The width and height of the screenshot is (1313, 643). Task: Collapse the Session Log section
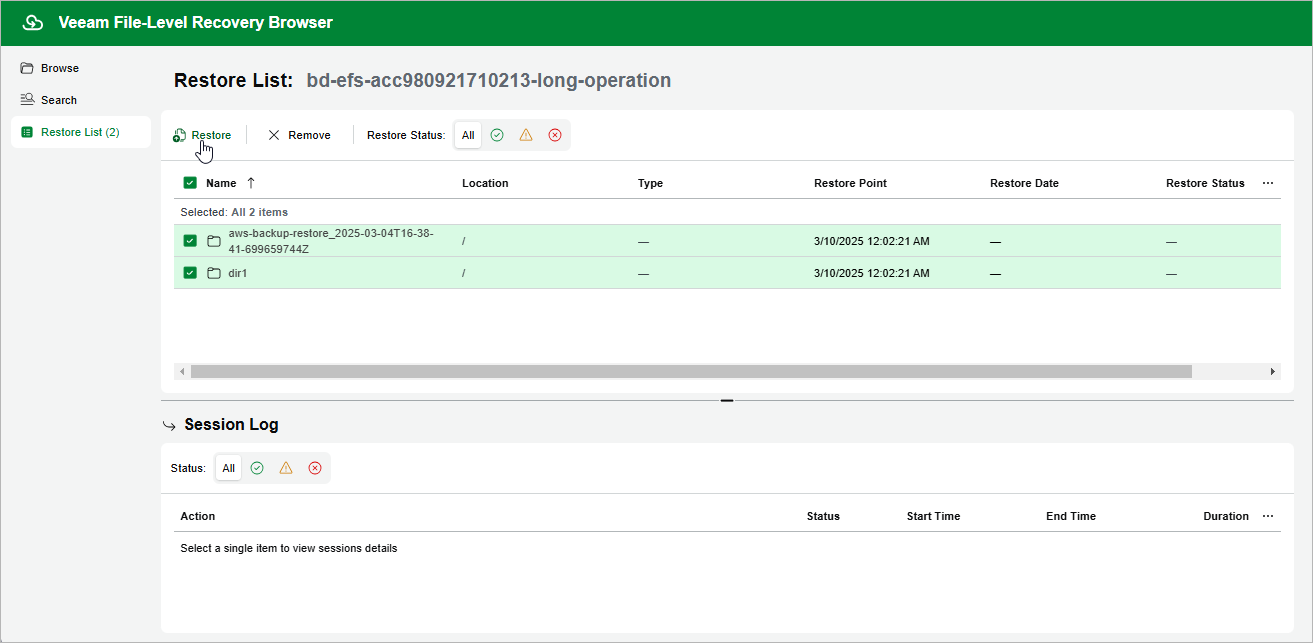tap(169, 424)
